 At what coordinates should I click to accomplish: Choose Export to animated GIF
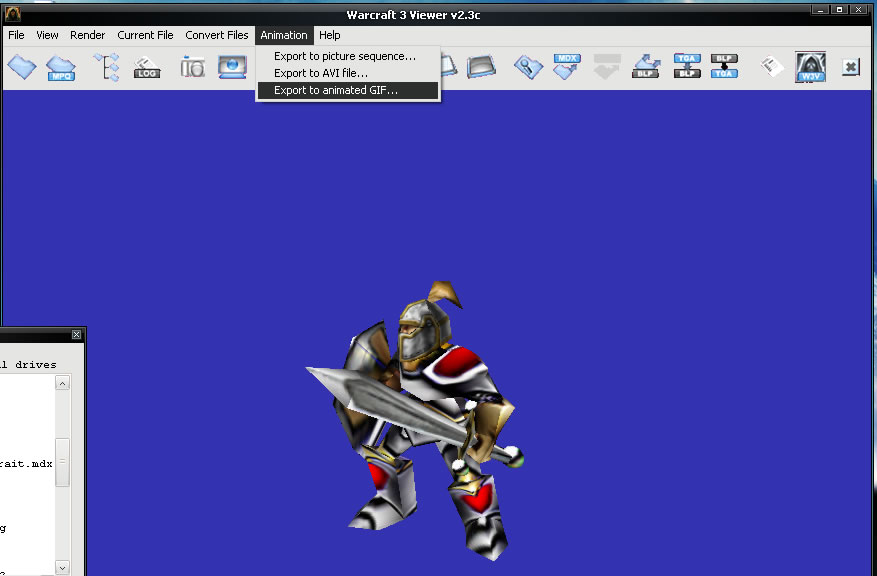[x=348, y=90]
